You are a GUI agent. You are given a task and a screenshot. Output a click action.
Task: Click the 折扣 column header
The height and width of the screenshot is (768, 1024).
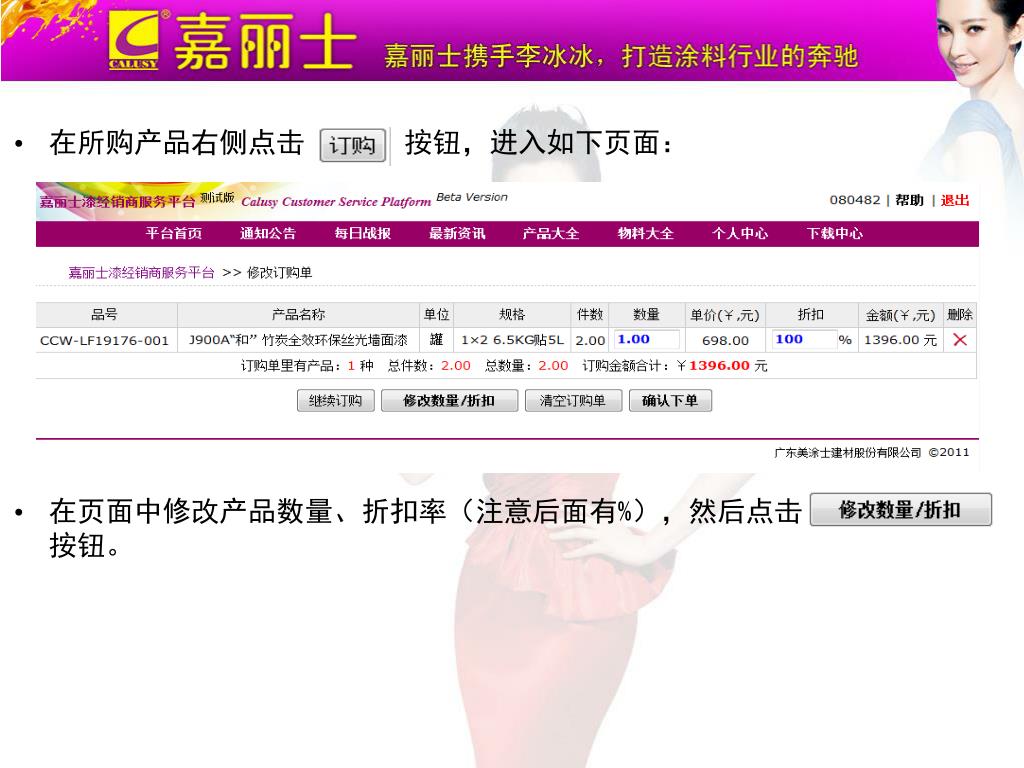[810, 314]
